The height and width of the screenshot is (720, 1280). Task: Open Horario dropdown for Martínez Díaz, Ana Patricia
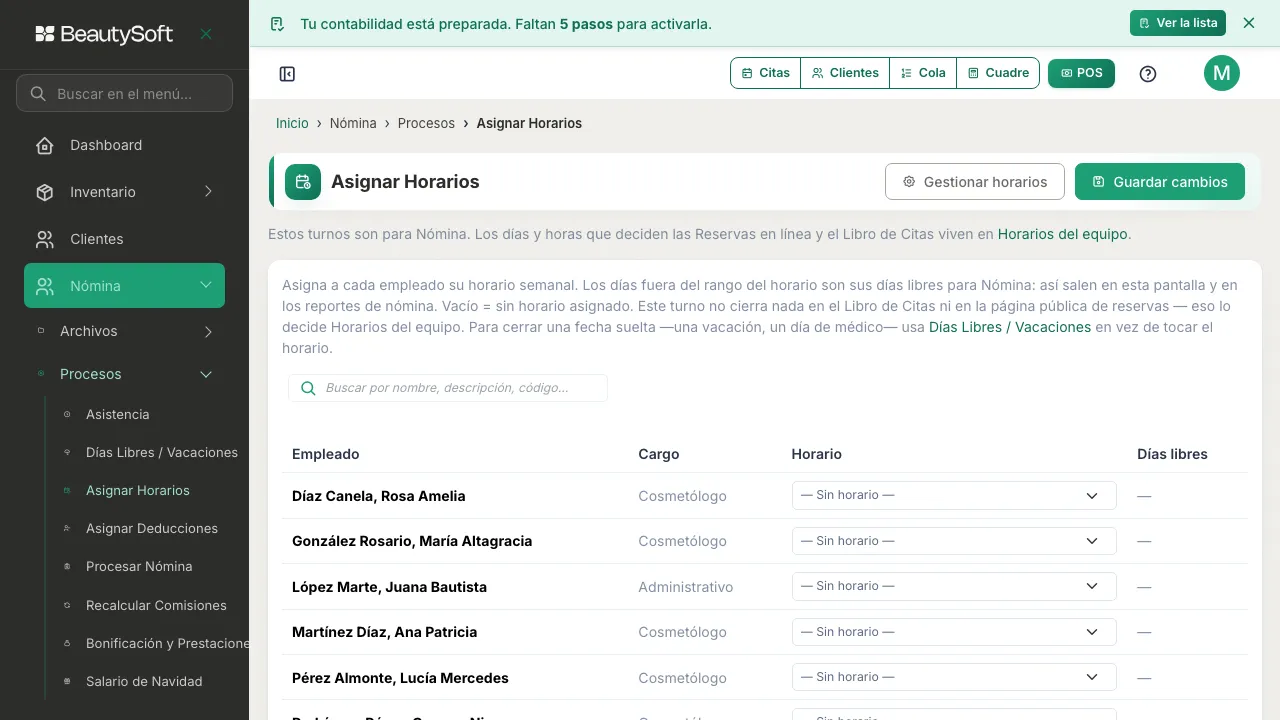954,632
